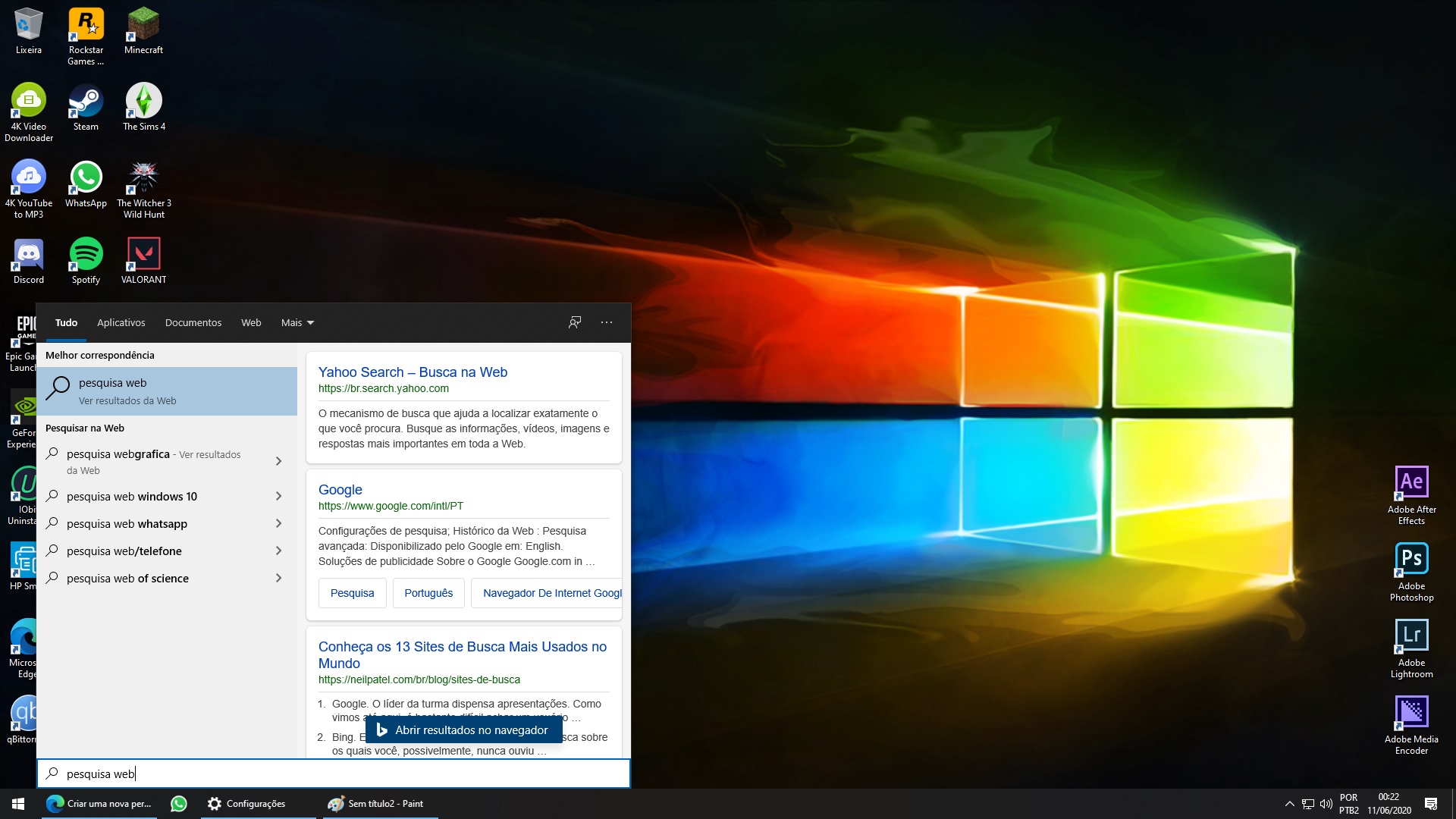Viewport: 1456px width, 819px height.
Task: Click Mais dropdown in search panel
Action: [297, 322]
